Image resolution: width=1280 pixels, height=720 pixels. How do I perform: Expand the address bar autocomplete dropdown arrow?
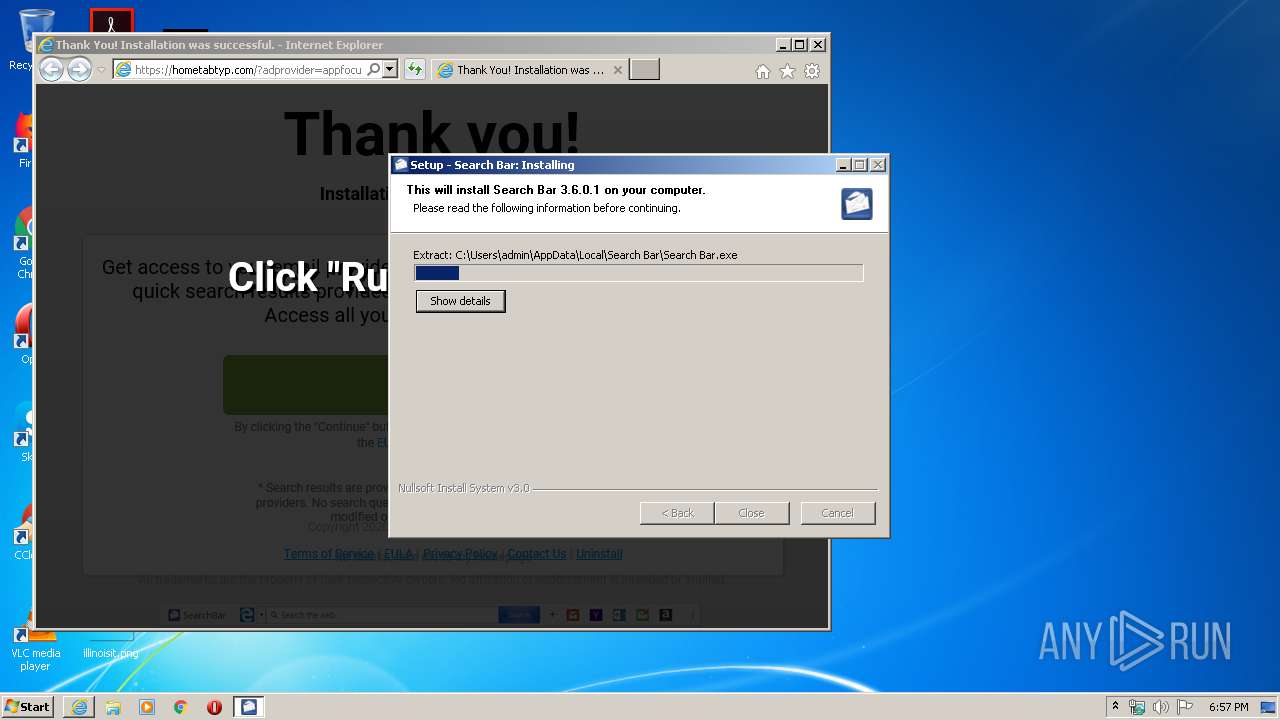[x=390, y=70]
